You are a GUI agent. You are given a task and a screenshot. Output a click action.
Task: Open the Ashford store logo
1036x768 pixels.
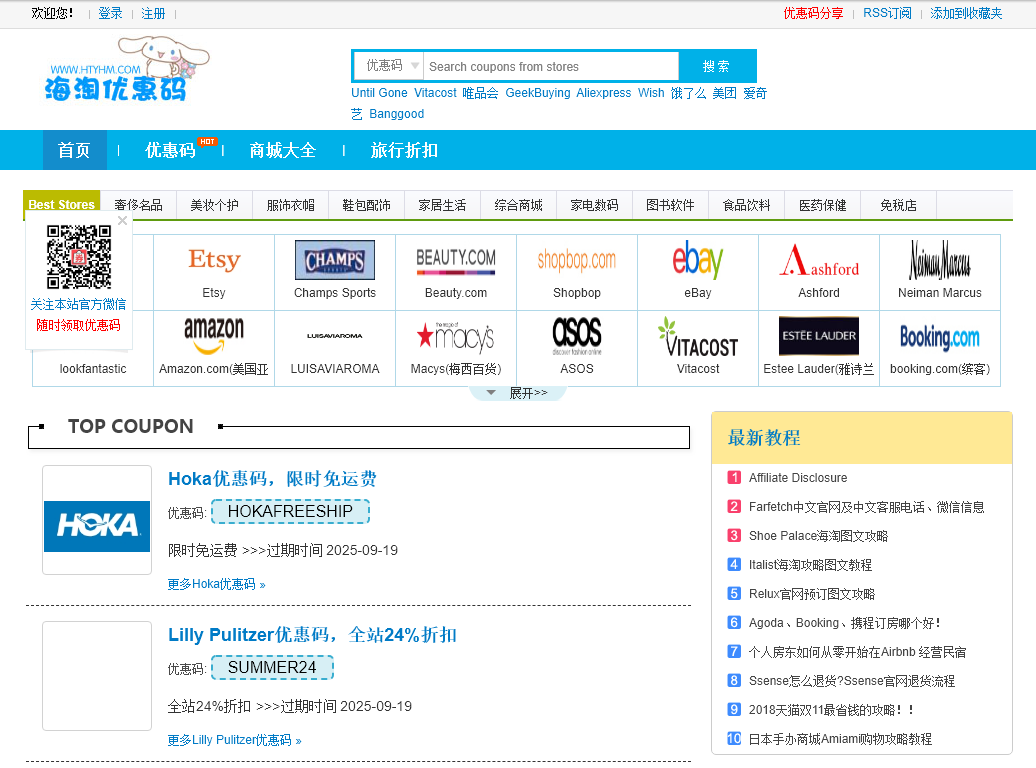819,260
